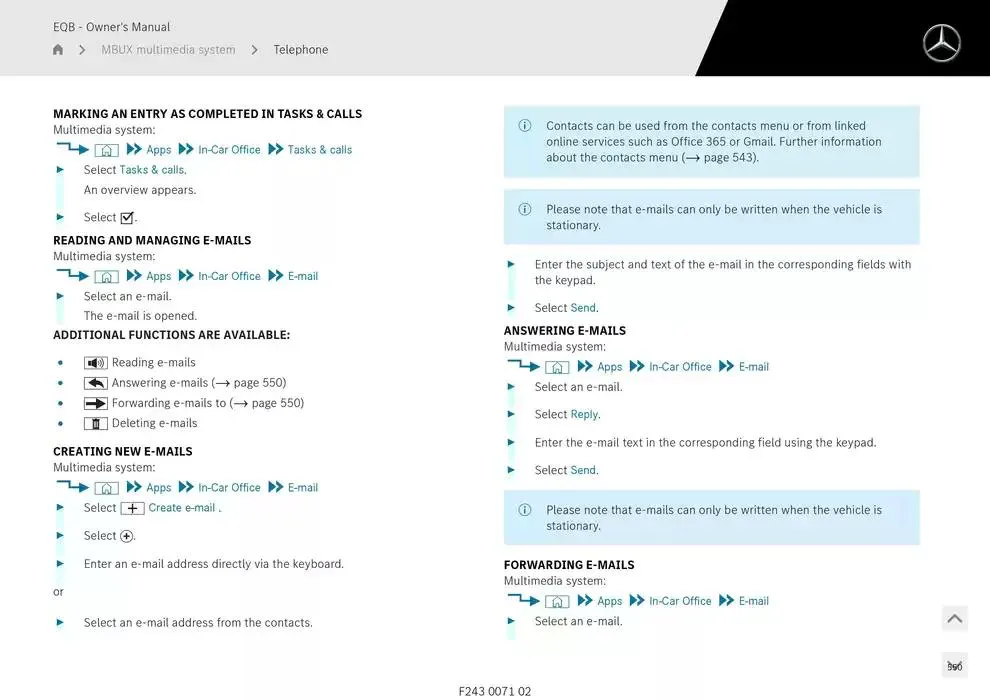Screen dimensions: 990x700
Task: Click Send under the subject and text step
Action: click(x=583, y=307)
